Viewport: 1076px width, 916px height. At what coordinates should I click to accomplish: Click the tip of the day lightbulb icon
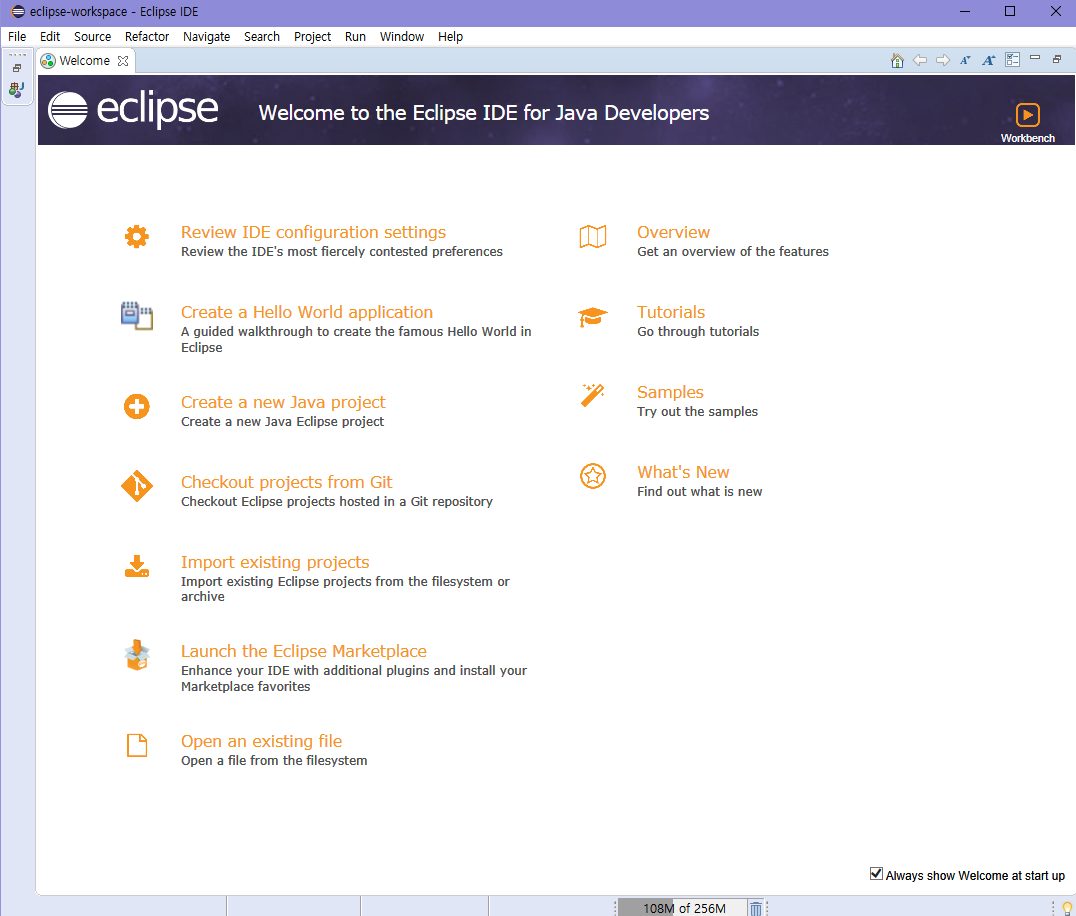point(1067,908)
